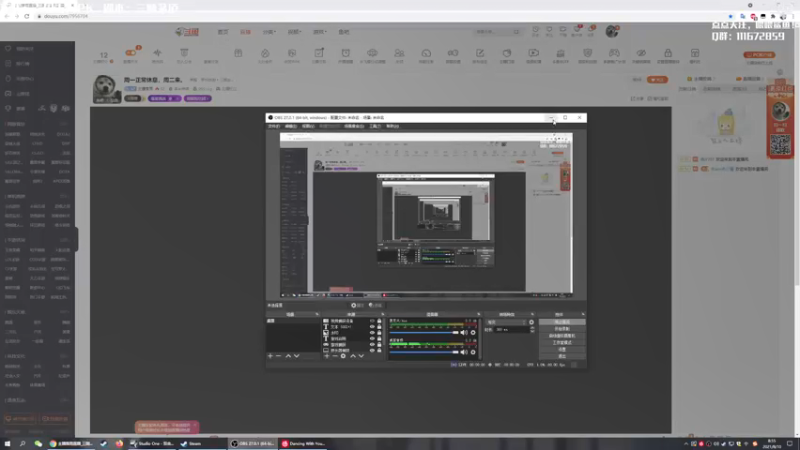Click the Filters button above OBS docks
The width and height of the screenshot is (800, 450).
pos(376,305)
